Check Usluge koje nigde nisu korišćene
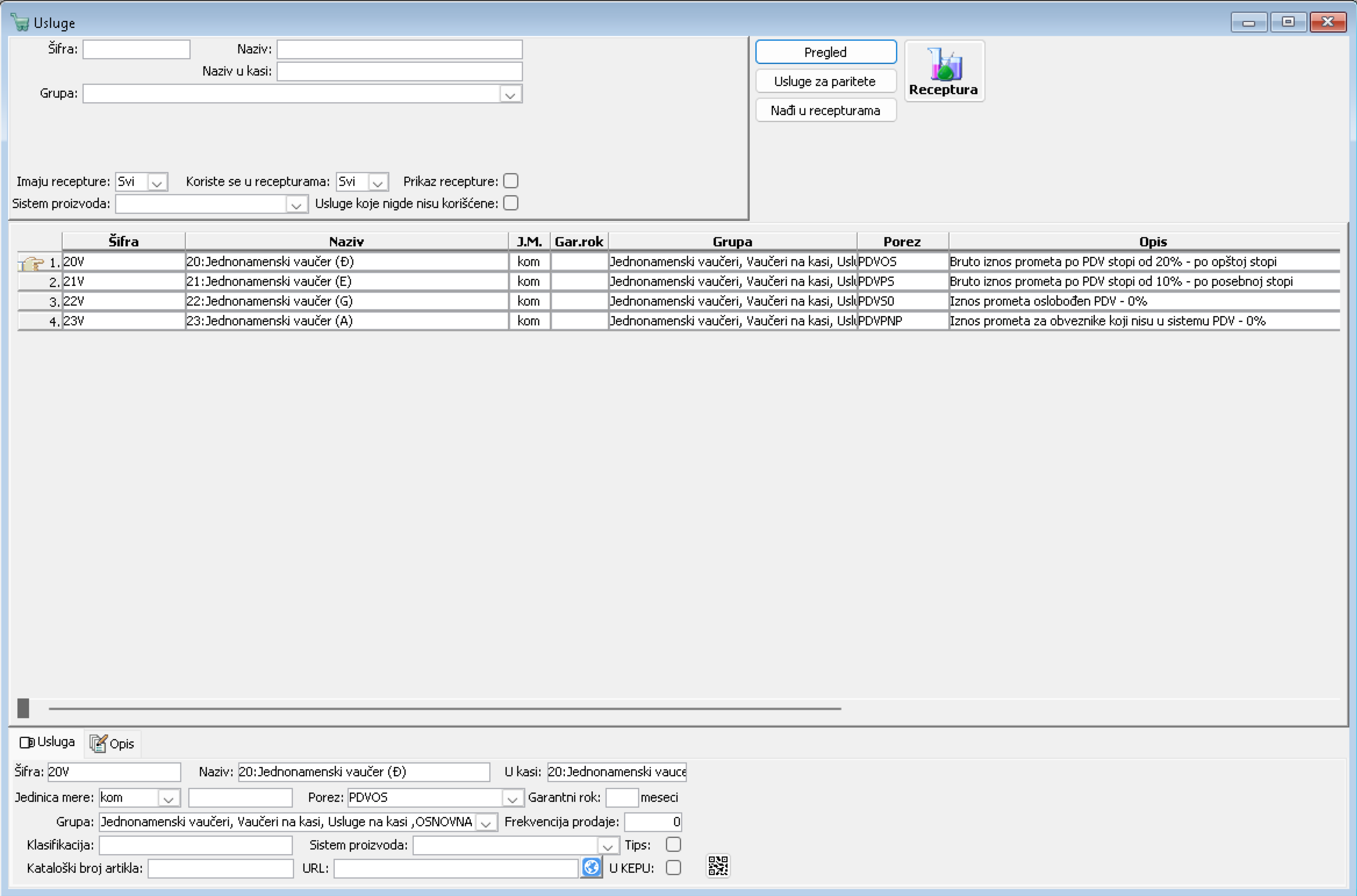Screen dimensions: 1357x896 coord(510,204)
